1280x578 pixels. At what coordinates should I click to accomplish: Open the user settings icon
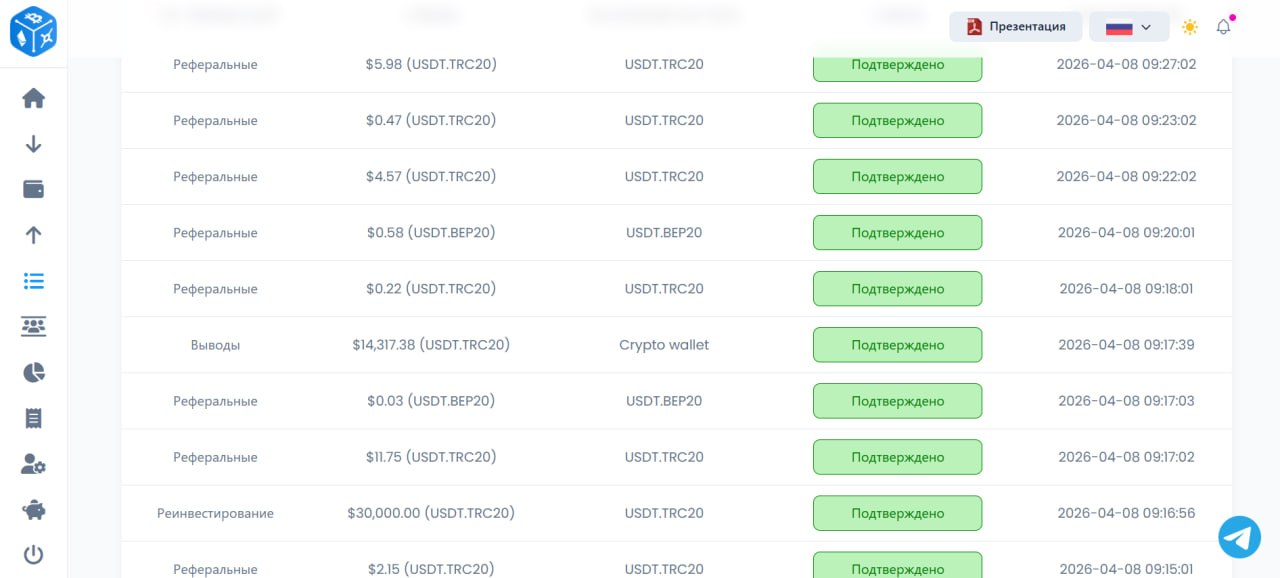coord(34,464)
